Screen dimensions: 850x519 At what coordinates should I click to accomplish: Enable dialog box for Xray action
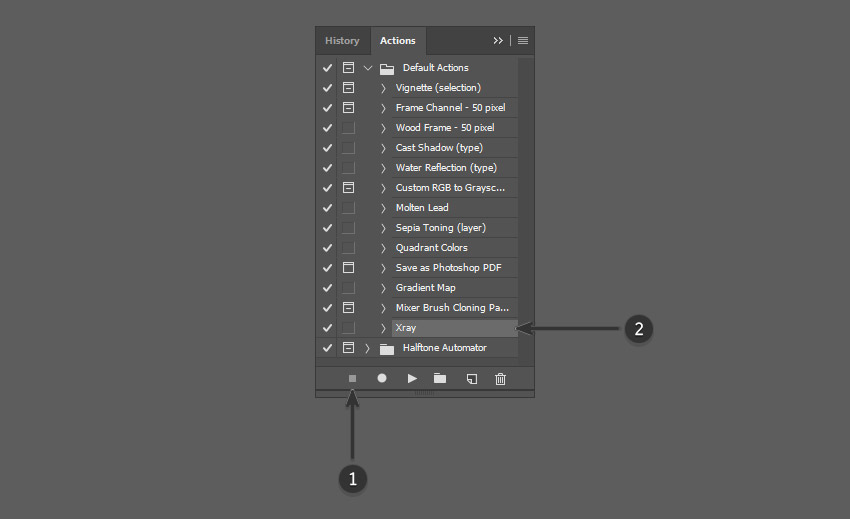point(349,328)
